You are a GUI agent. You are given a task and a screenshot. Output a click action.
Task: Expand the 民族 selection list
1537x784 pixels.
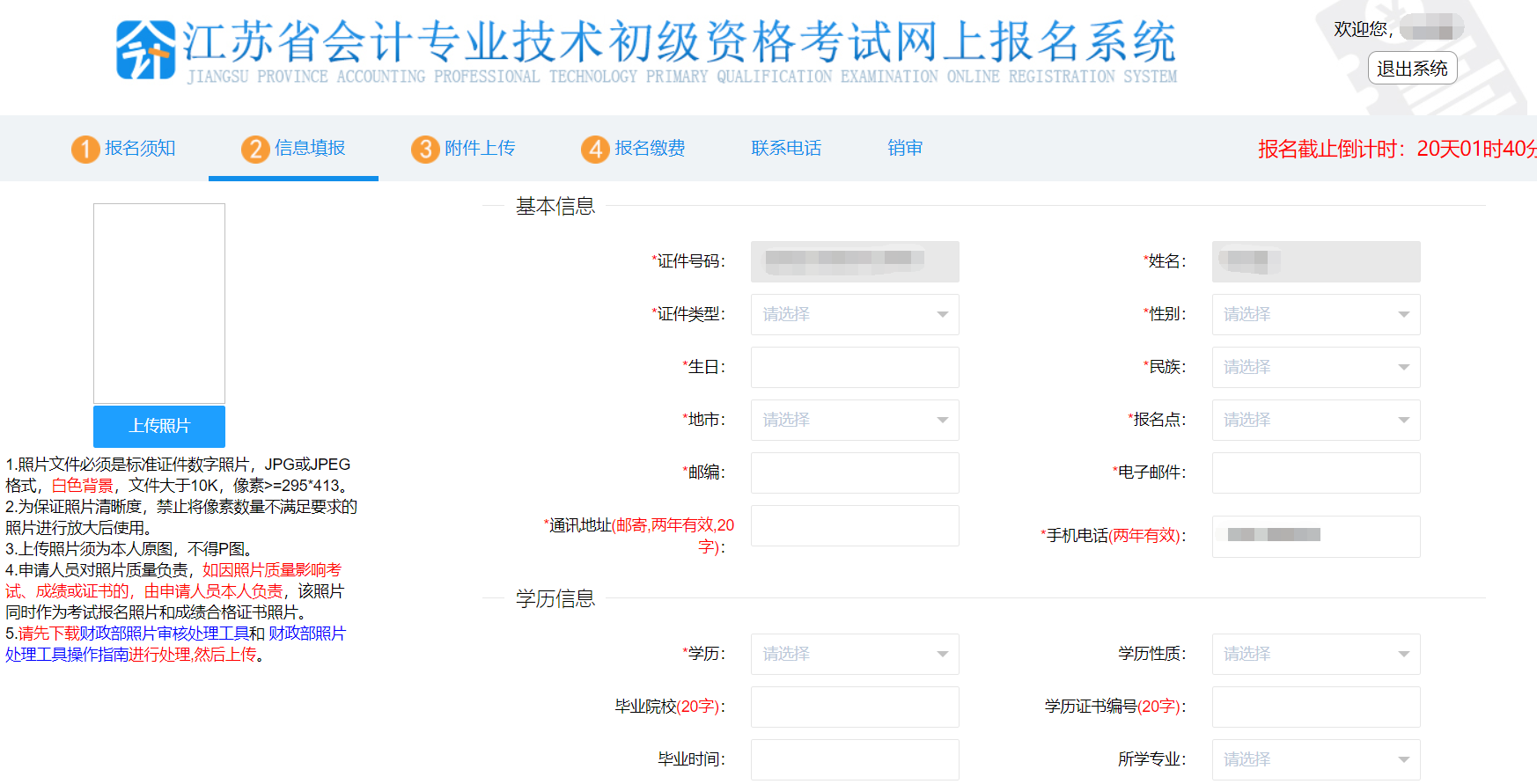1315,367
